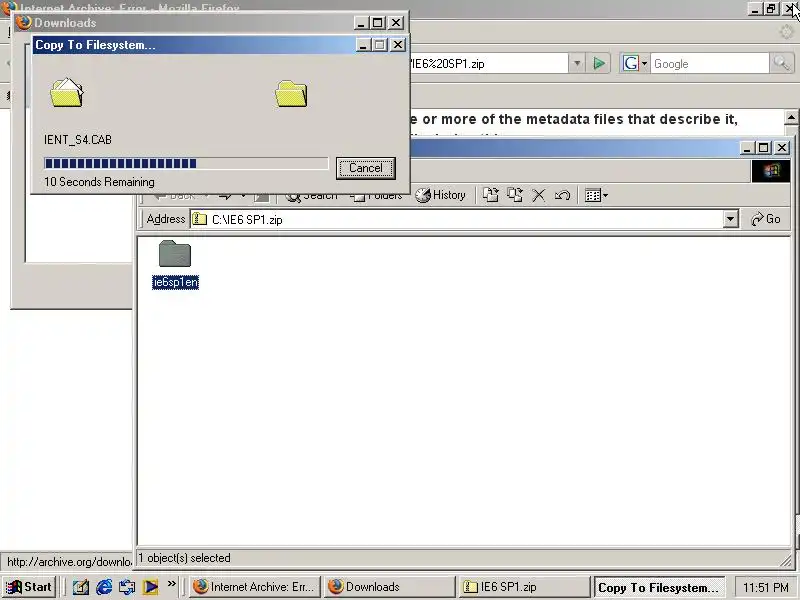Click the destination folder icon in copy dialog
The width and height of the screenshot is (800, 600).
point(291,94)
